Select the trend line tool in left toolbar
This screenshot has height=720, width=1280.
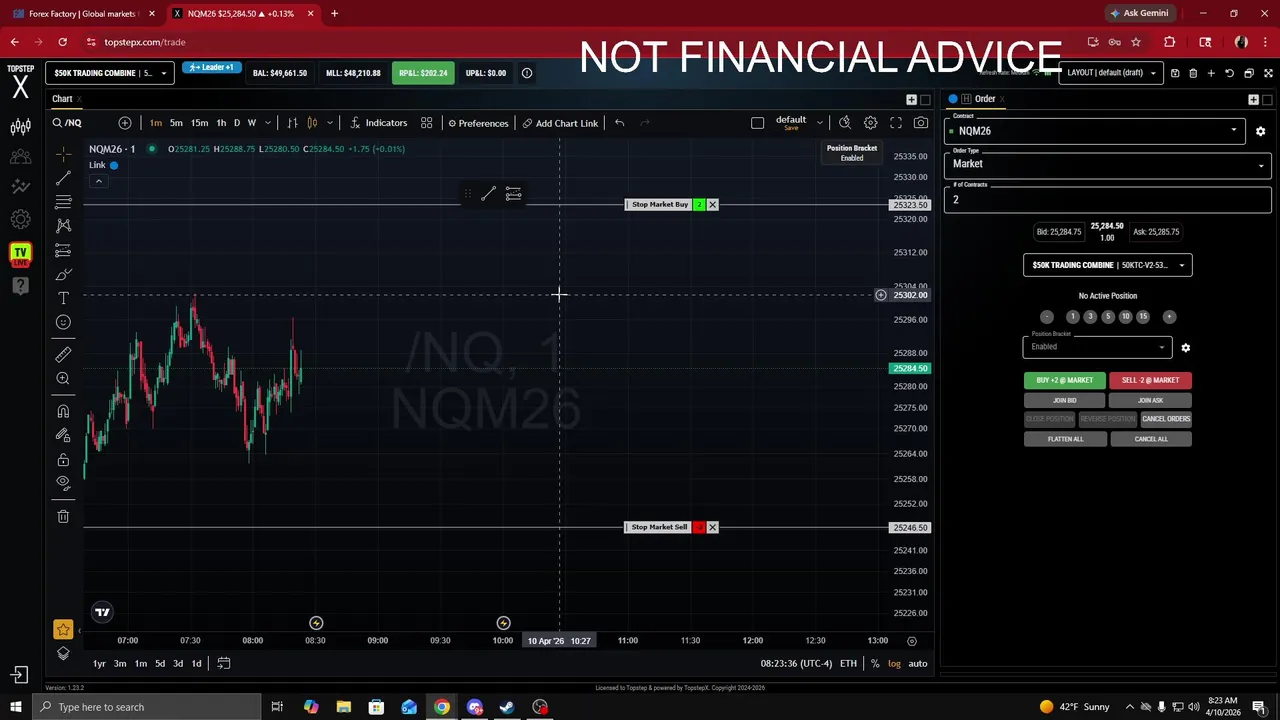pos(63,178)
